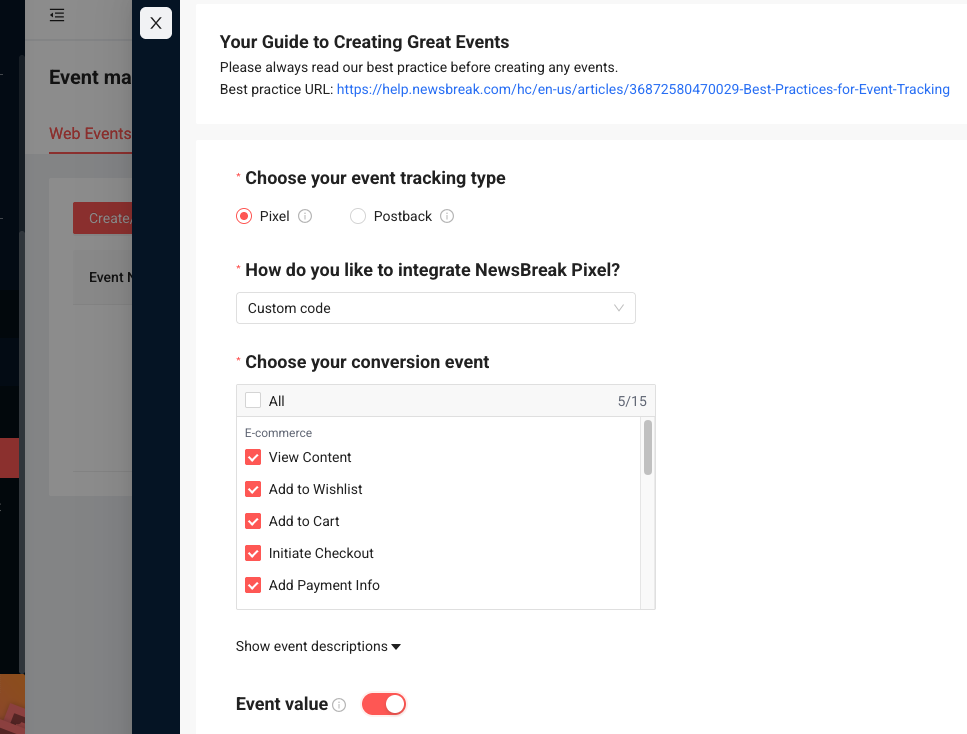This screenshot has width=967, height=734.
Task: Uncheck the View Content event
Action: (253, 457)
